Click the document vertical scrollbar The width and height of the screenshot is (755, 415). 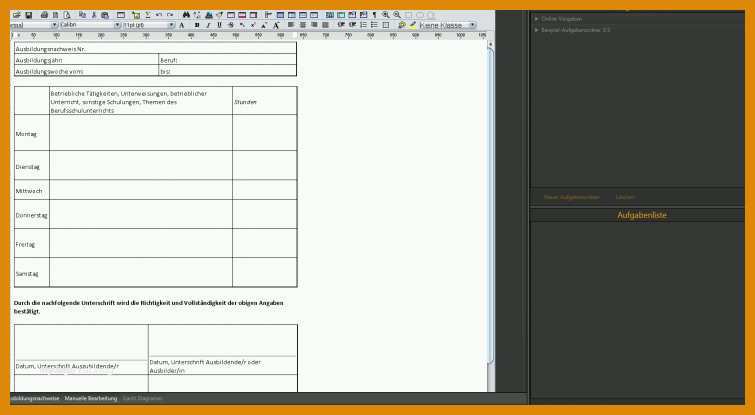491,207
